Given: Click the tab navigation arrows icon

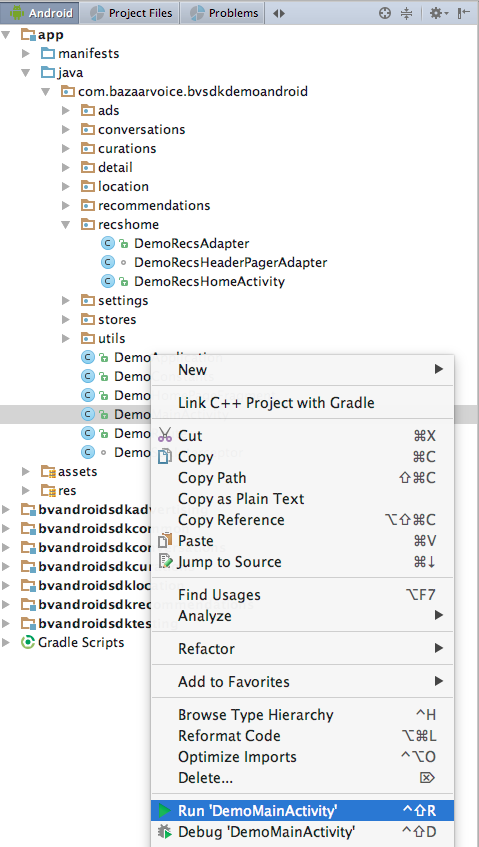Looking at the screenshot, I should click(x=279, y=13).
